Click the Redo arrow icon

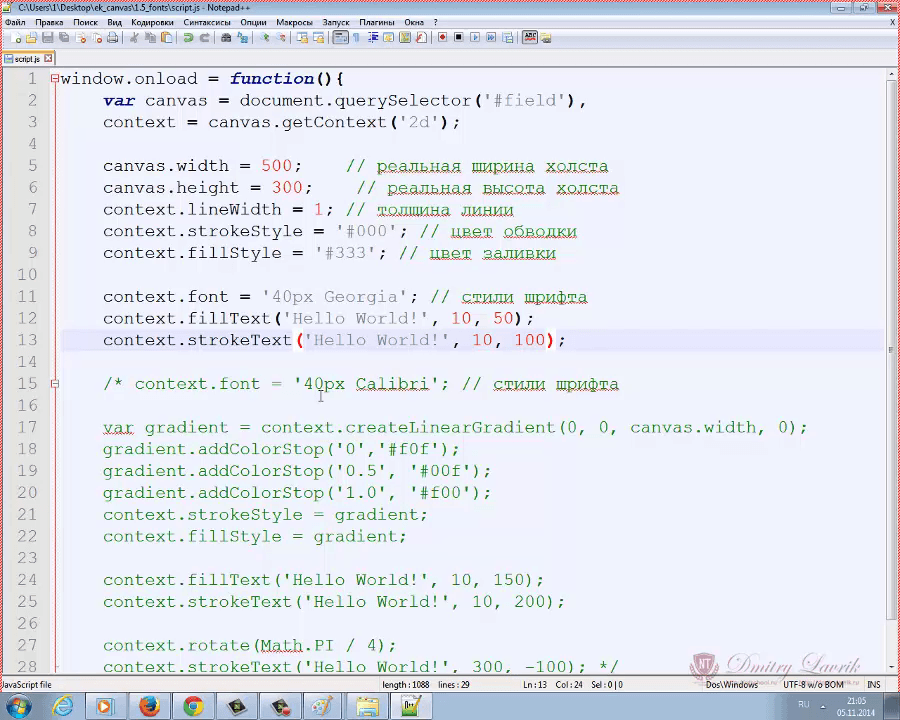[204, 38]
